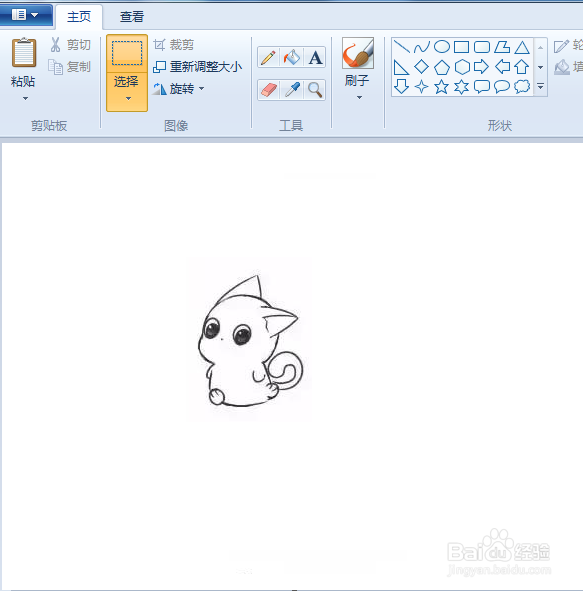This screenshot has height=591, width=583.
Task: Choose the Polygon shape
Action: pyautogui.click(x=502, y=47)
